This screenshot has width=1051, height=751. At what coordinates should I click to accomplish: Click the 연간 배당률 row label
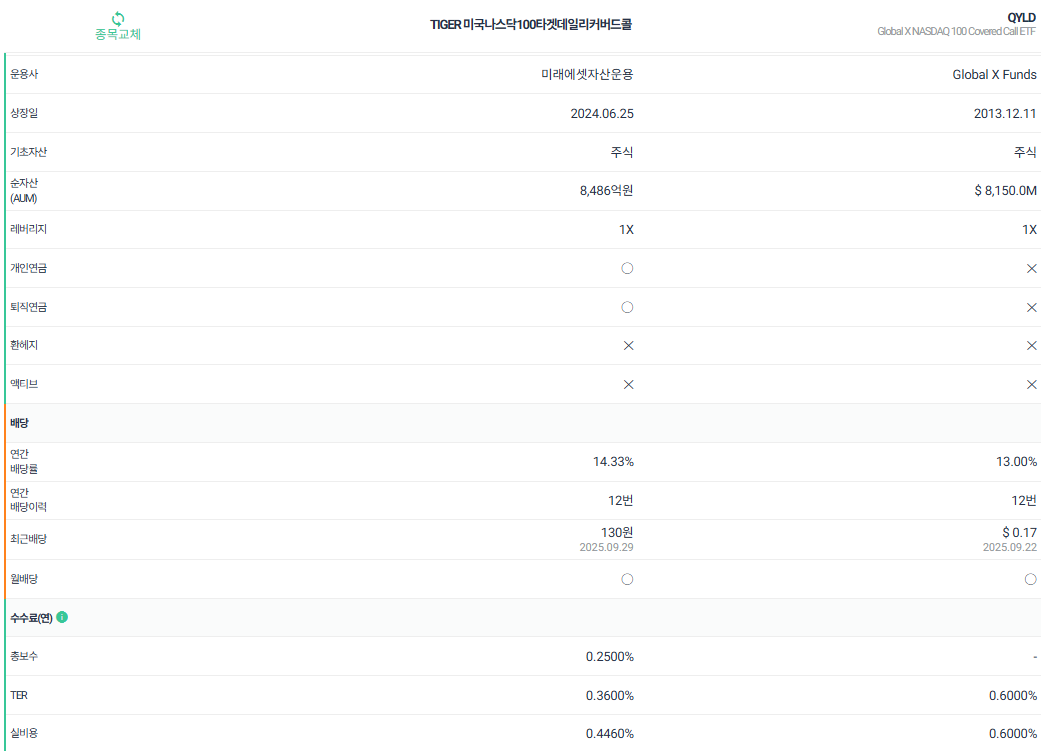[24, 462]
